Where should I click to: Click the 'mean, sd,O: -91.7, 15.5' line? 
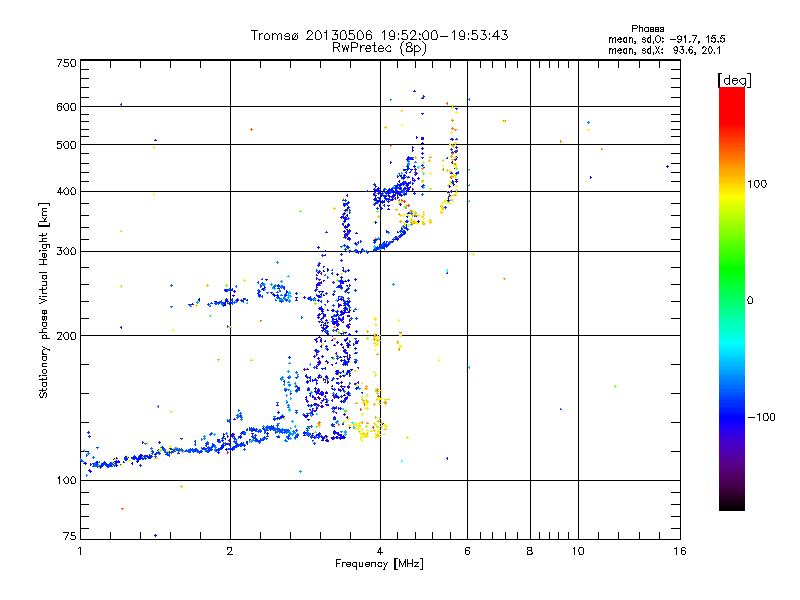tap(666, 39)
